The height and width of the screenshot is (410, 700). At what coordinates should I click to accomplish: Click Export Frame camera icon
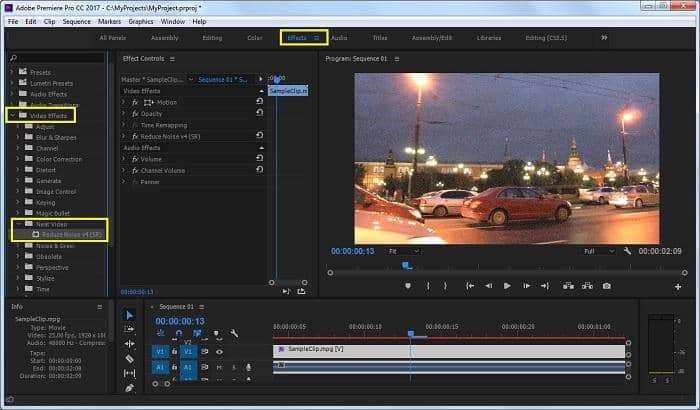coord(606,286)
